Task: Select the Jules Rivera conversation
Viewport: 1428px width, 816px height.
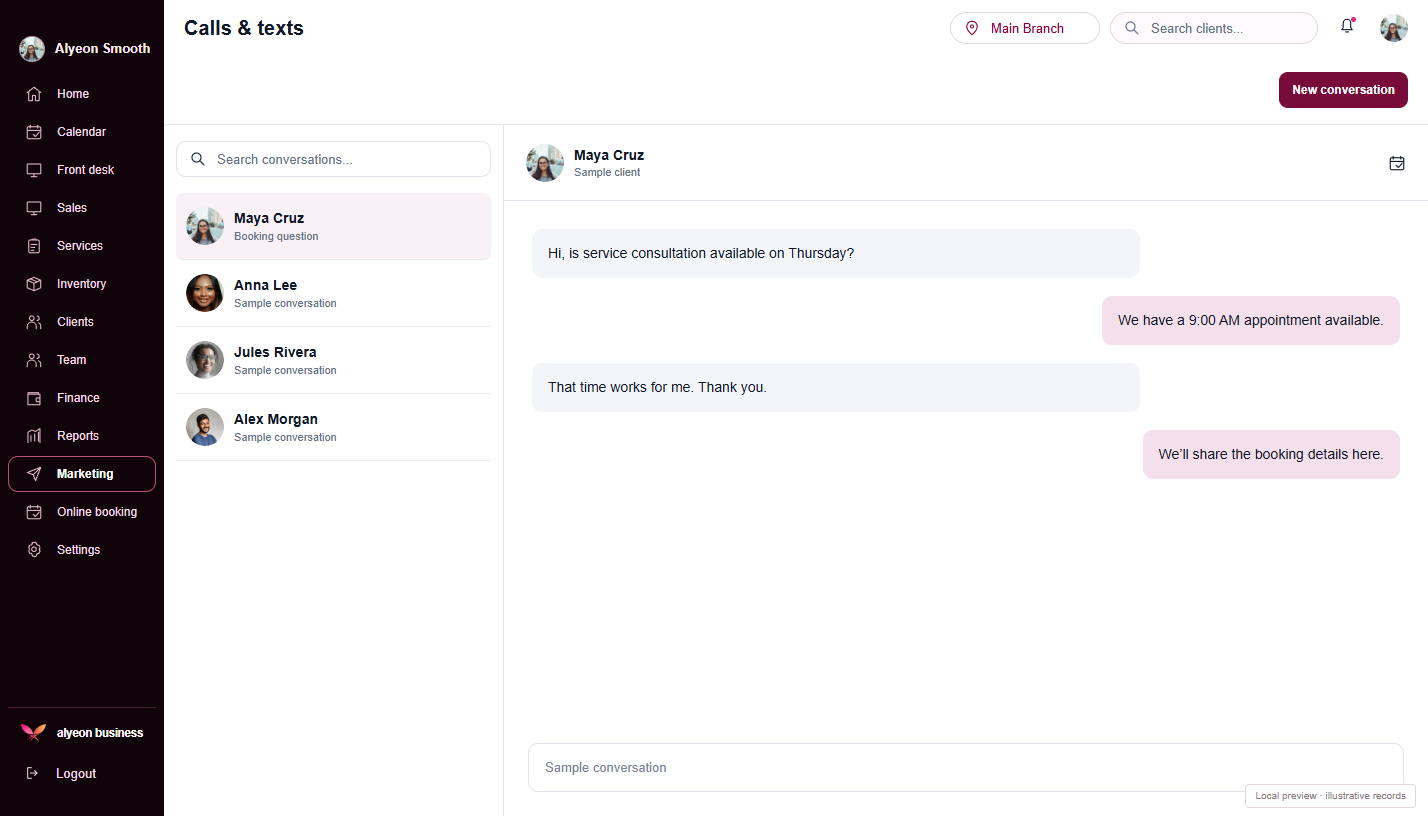Action: [x=333, y=360]
